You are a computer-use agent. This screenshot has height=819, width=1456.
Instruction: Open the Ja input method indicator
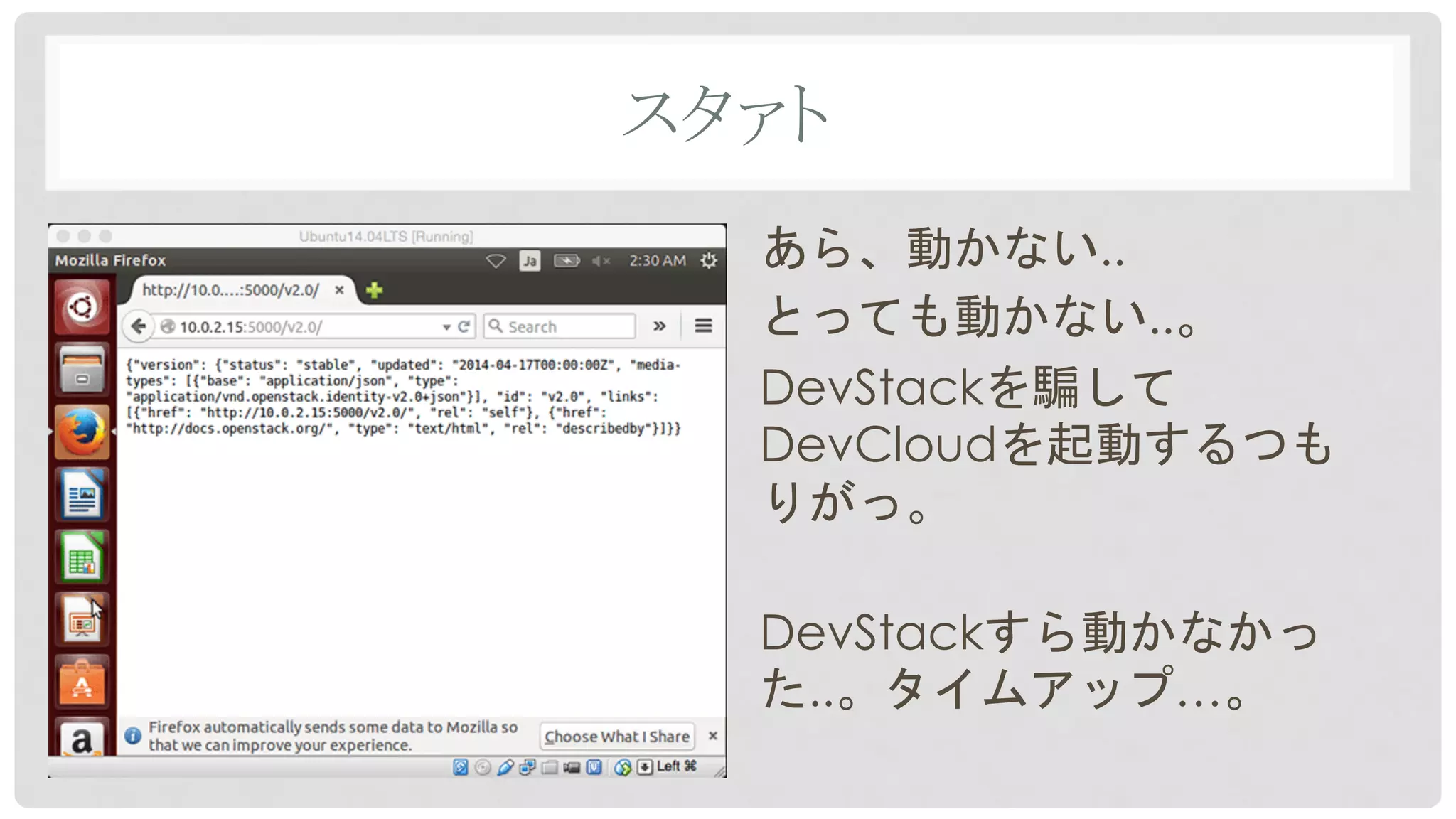pyautogui.click(x=530, y=261)
